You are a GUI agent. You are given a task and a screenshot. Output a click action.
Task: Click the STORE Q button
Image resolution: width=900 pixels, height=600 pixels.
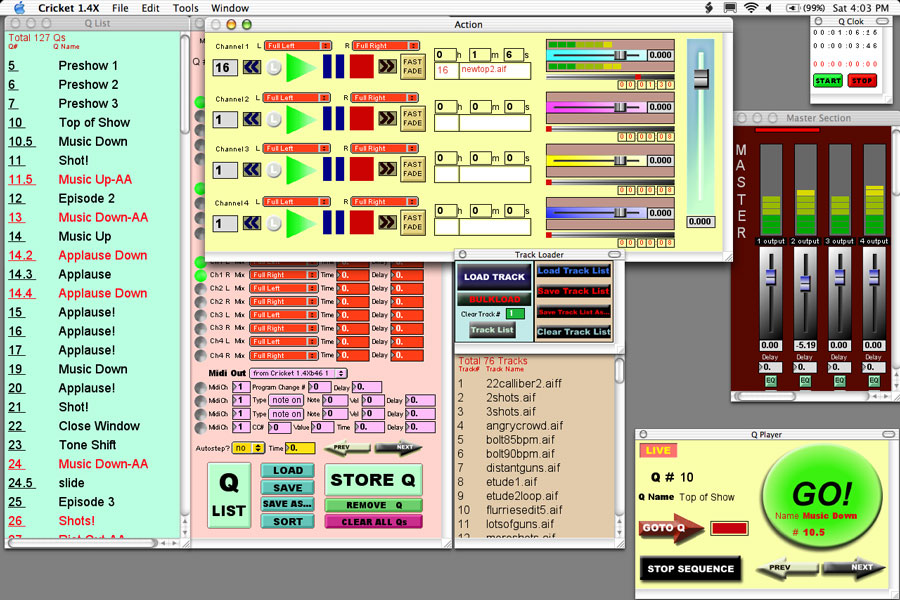click(373, 479)
